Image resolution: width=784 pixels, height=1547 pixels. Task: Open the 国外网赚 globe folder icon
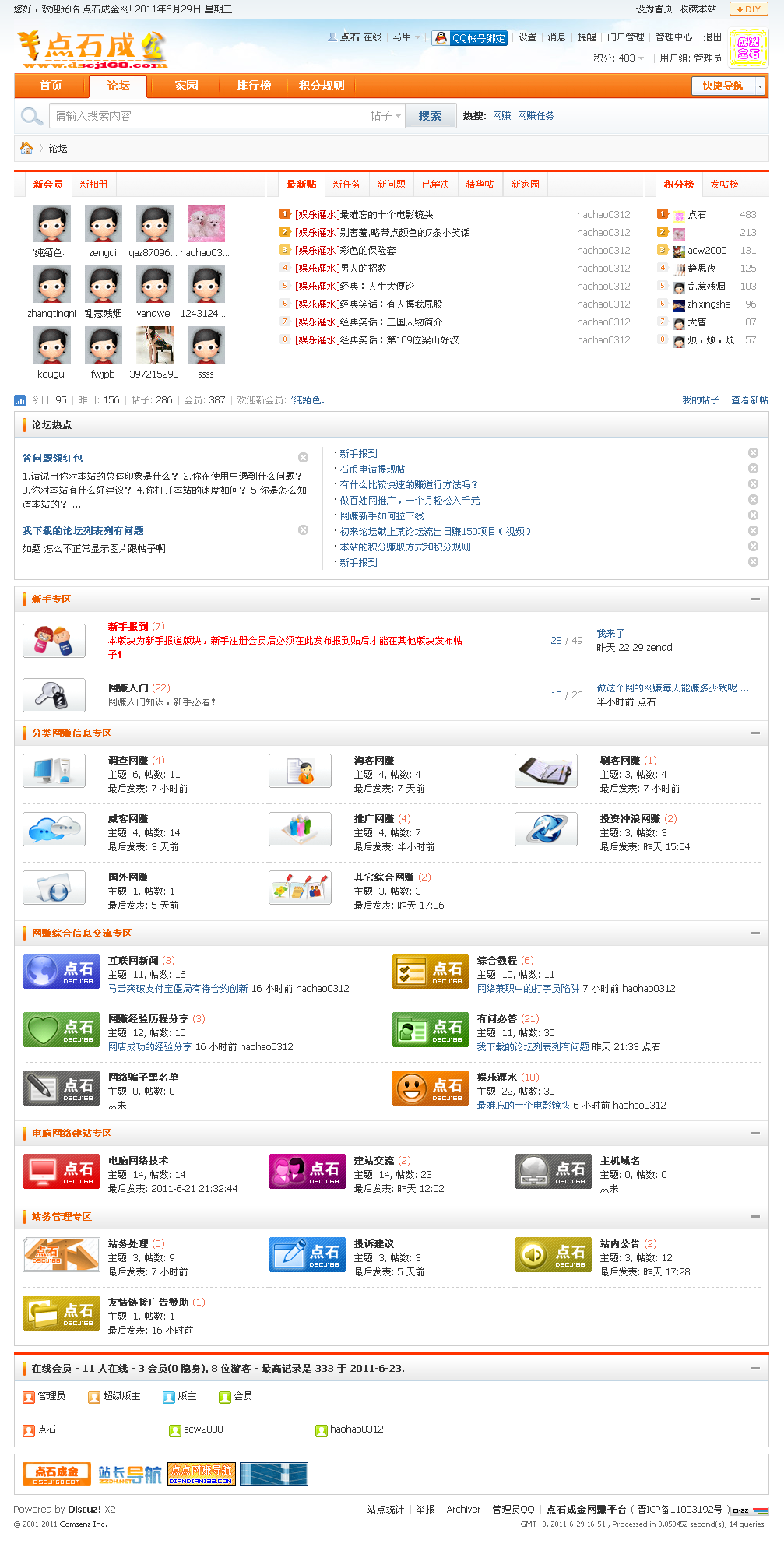point(54,888)
